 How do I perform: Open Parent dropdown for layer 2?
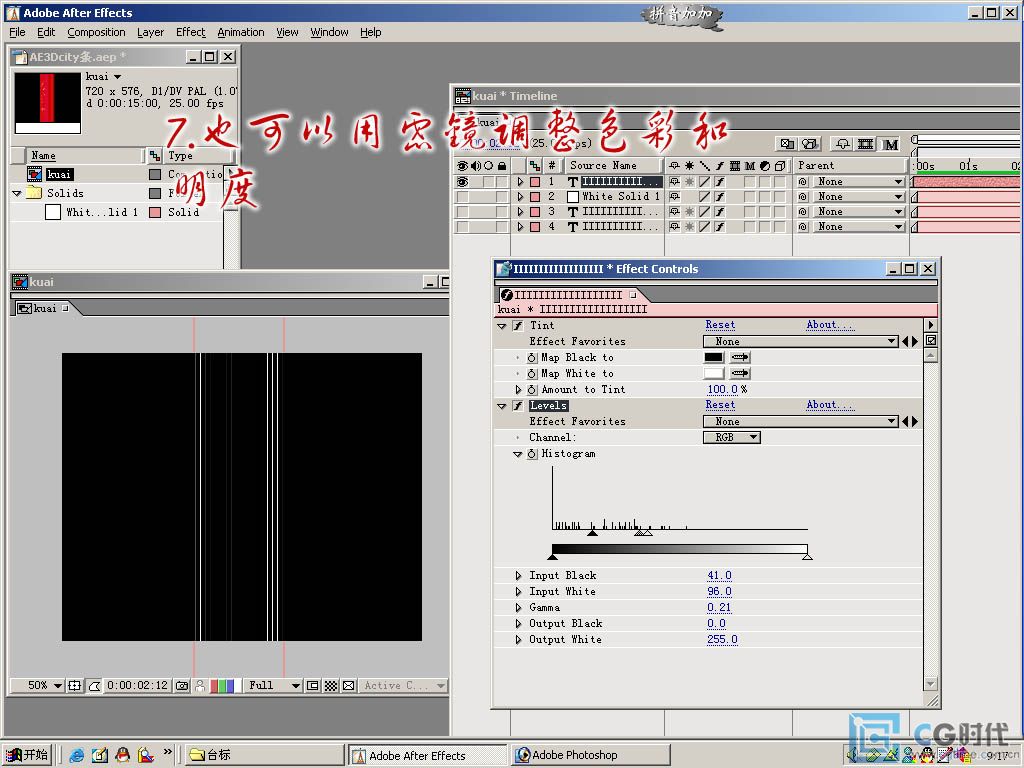859,197
